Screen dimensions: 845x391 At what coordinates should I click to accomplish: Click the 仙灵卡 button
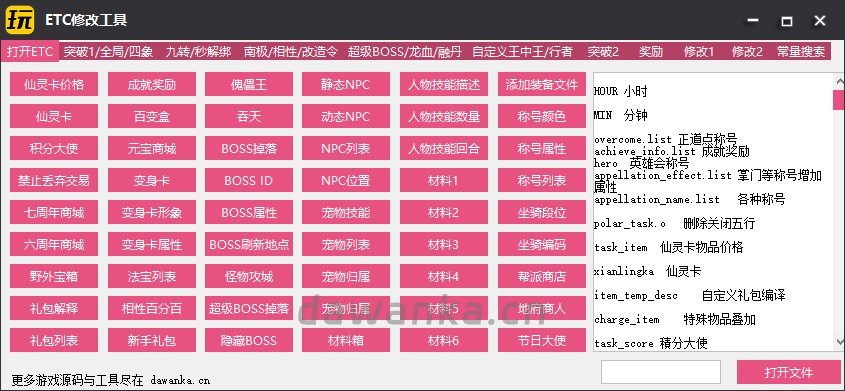54,116
